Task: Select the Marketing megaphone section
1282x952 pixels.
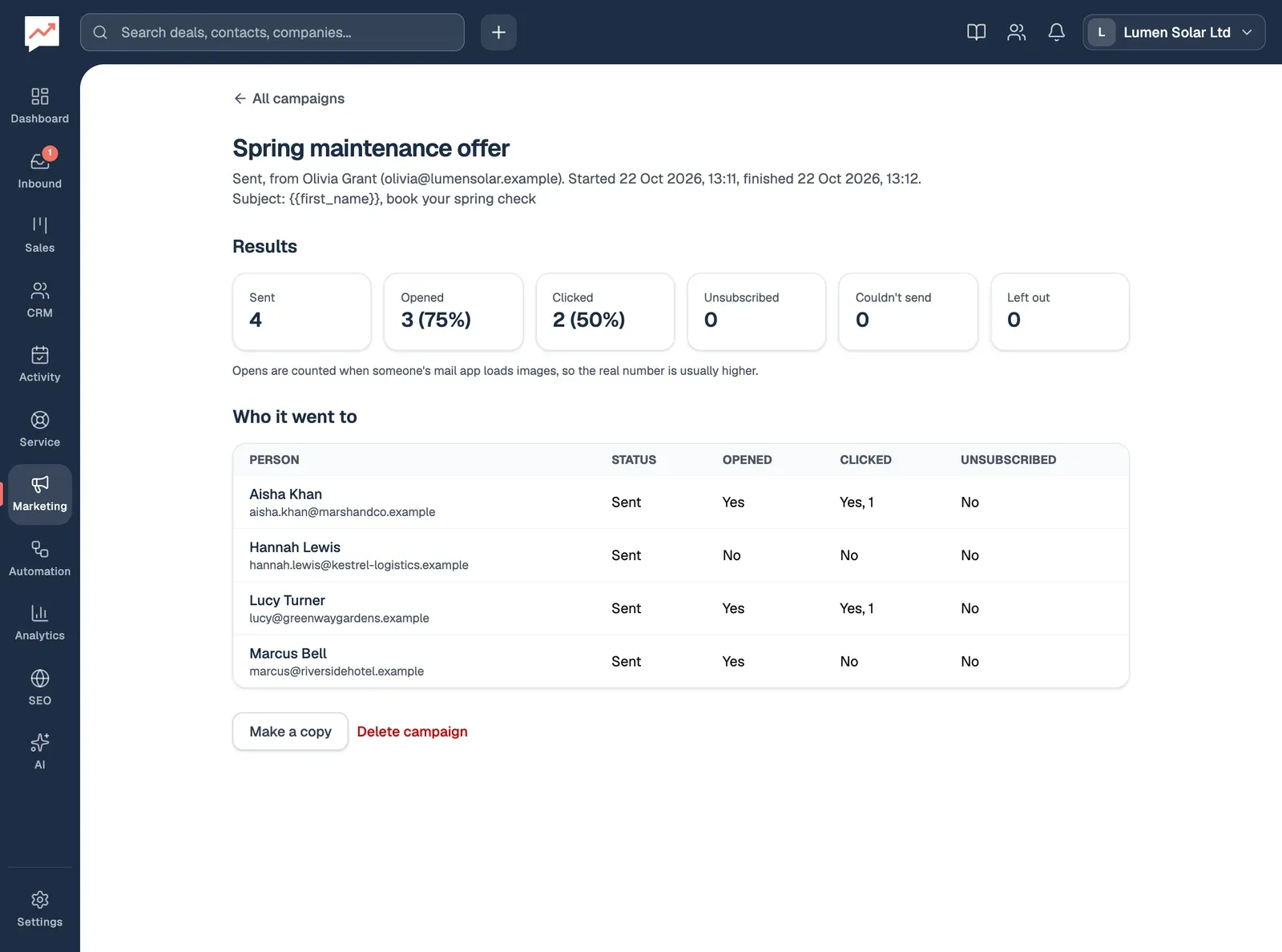Action: (40, 494)
